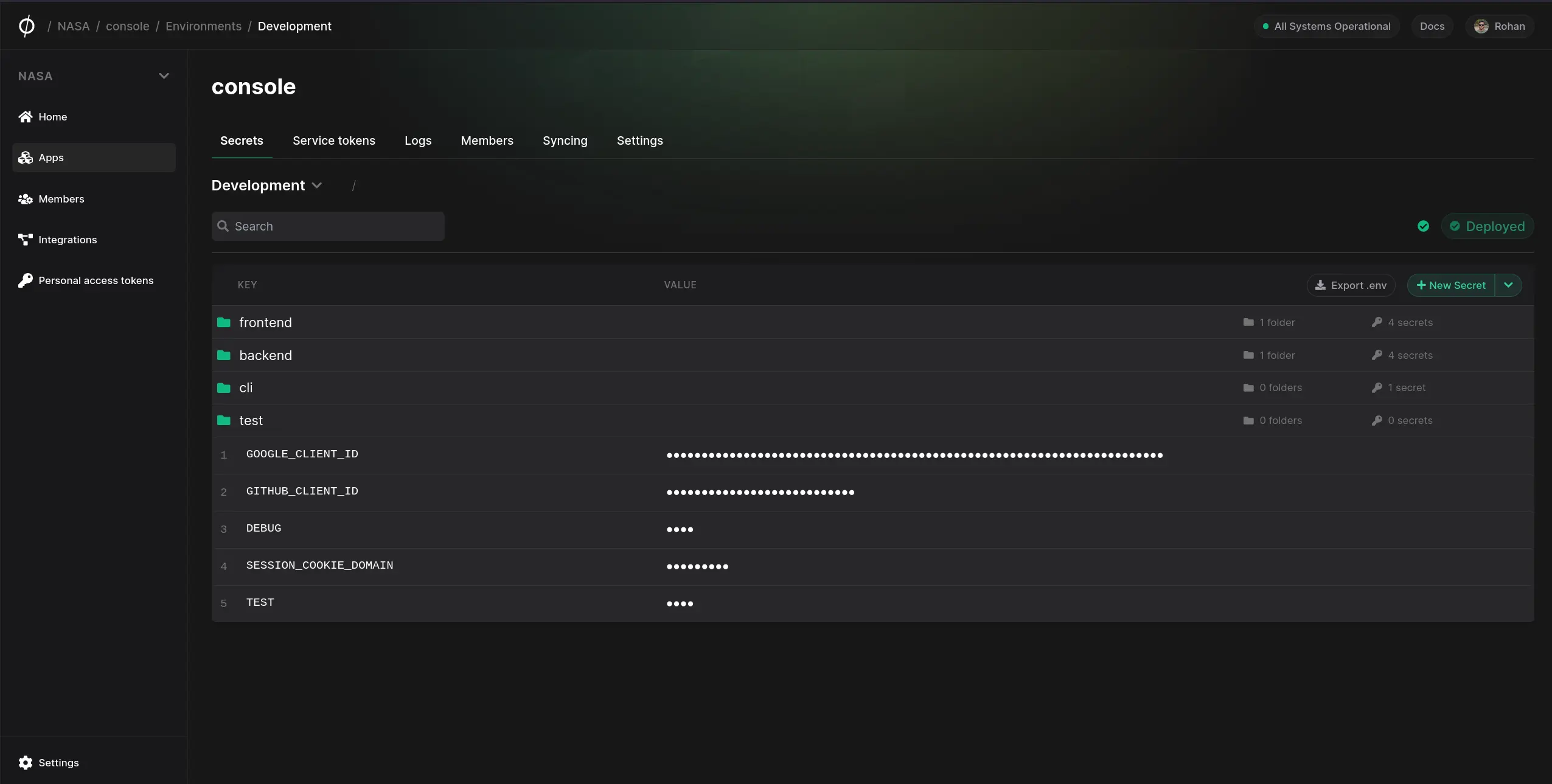Reveal the GOOGLE_CLIENT_ID masked value
This screenshot has height=784, width=1552.
pos(914,455)
